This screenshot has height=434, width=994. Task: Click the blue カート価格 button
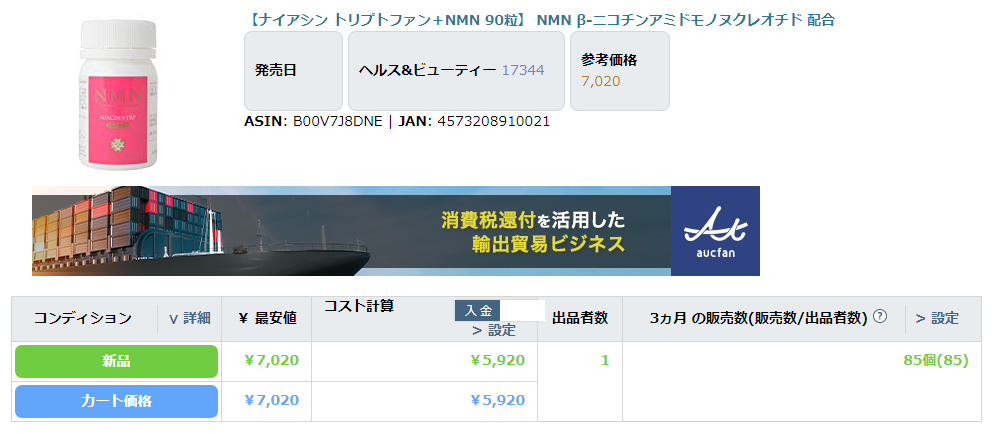[x=116, y=400]
